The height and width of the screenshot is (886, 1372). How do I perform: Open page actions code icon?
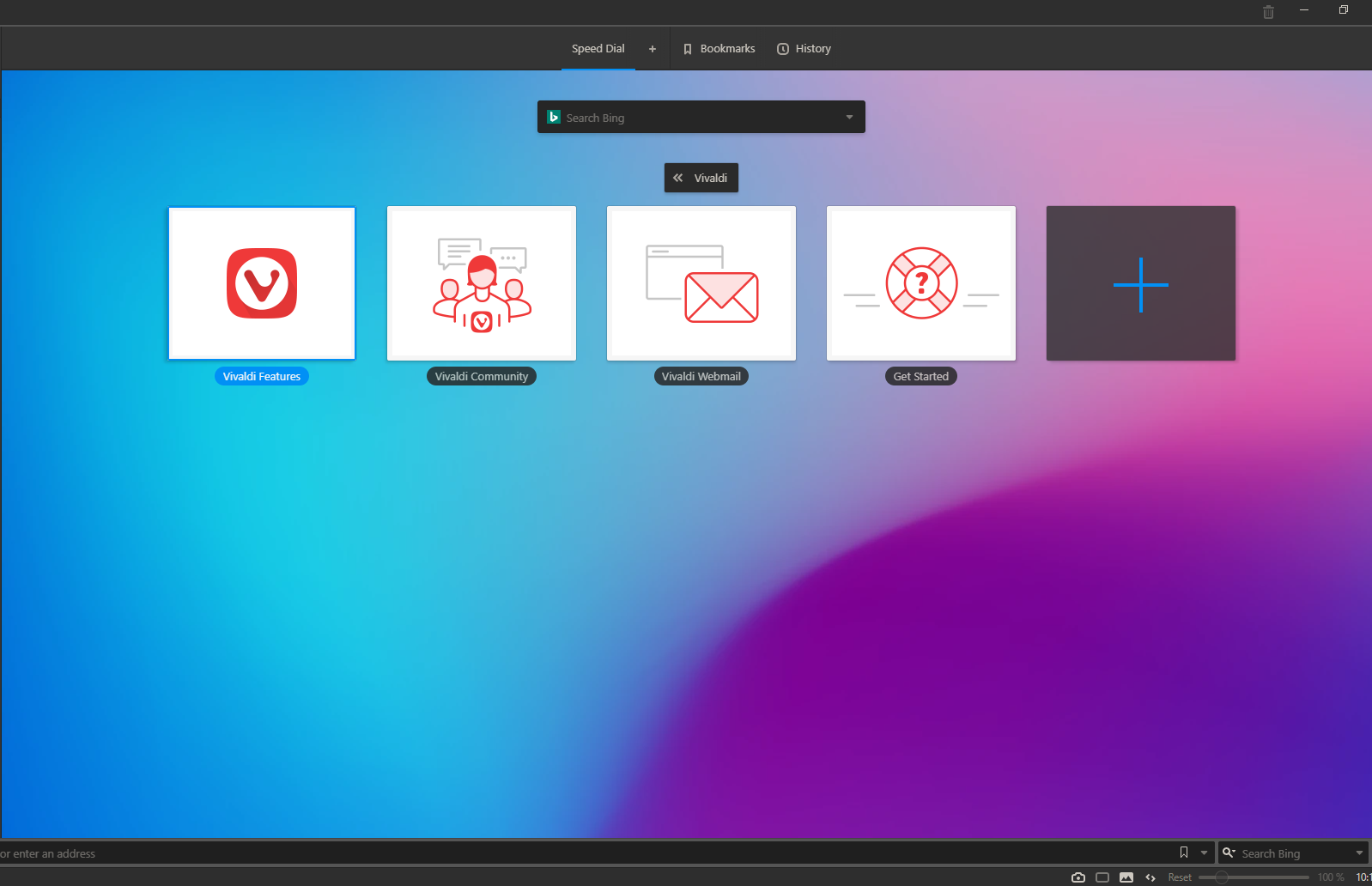1150,877
